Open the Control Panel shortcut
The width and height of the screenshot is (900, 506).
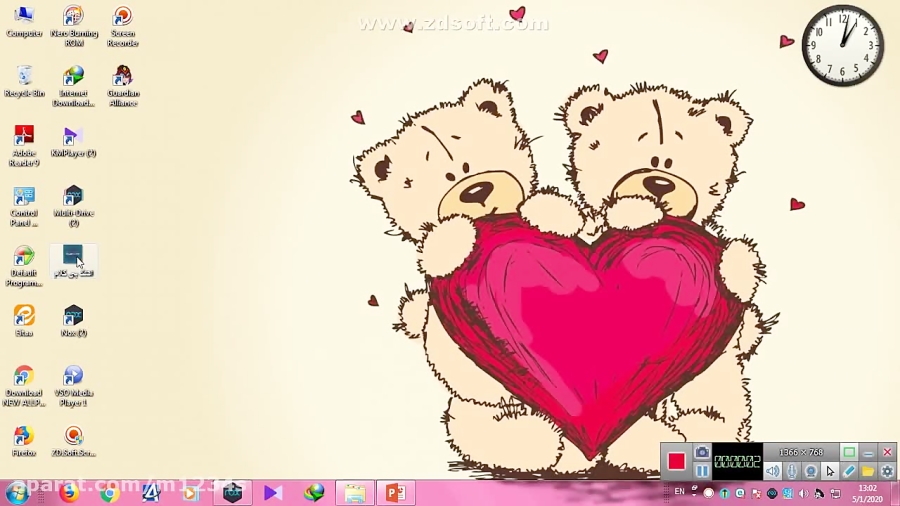(x=24, y=206)
